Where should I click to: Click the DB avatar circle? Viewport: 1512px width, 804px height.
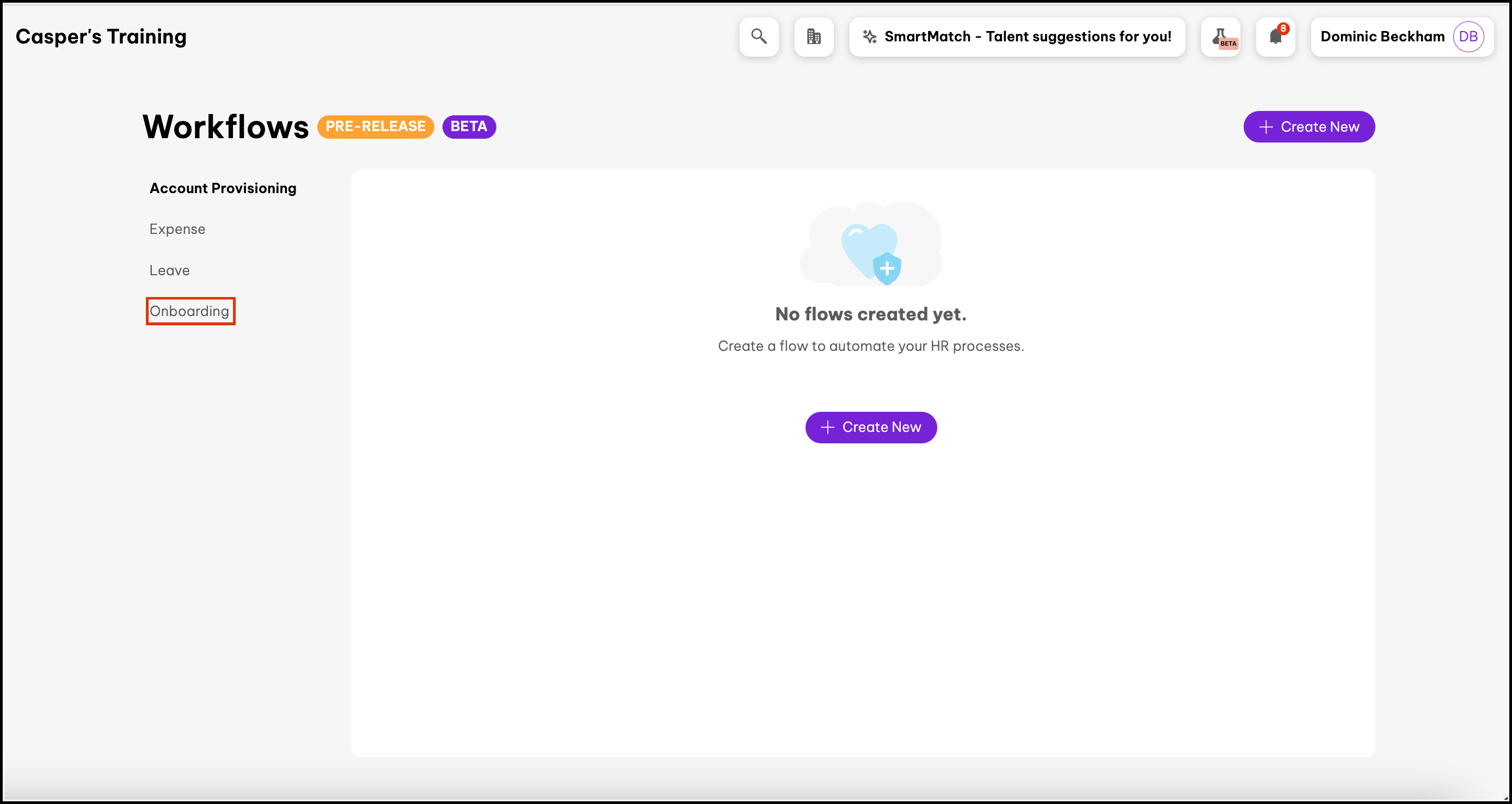[1468, 36]
